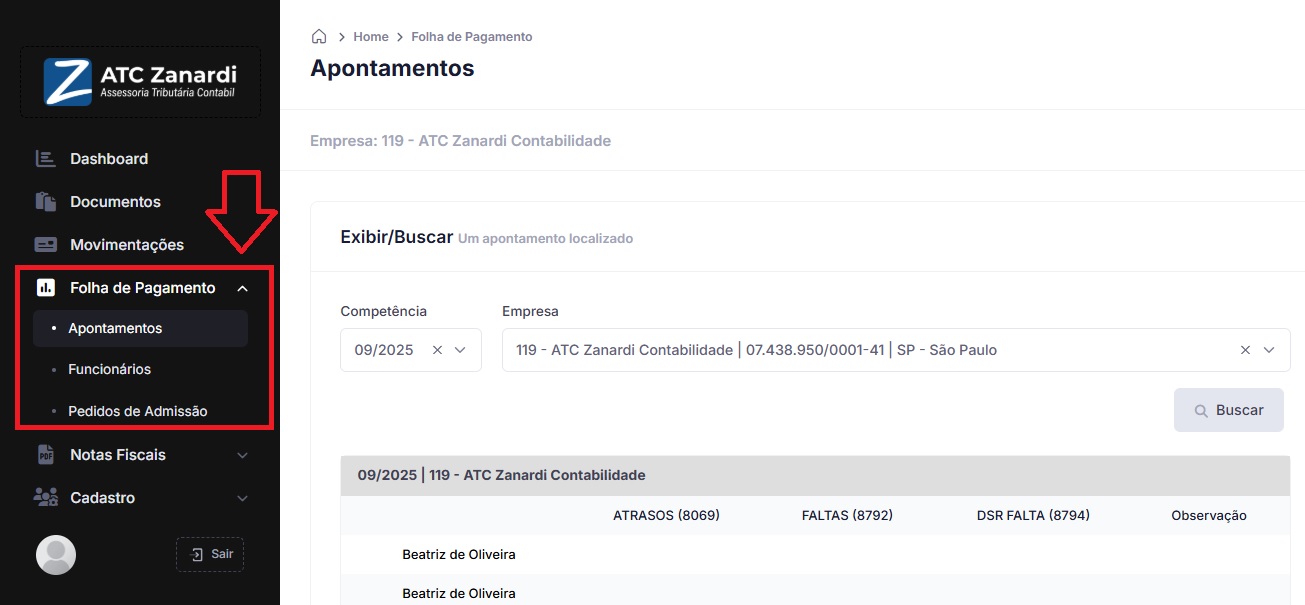Open the user avatar profile

[x=56, y=555]
